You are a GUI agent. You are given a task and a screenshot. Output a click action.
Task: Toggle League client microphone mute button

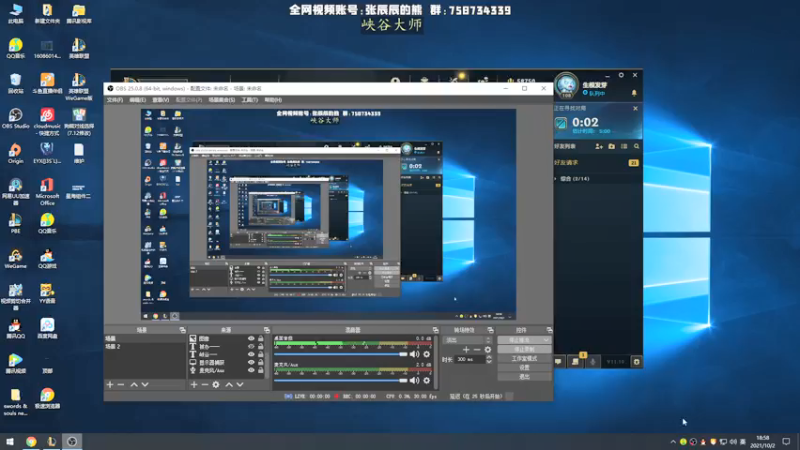pyautogui.click(x=593, y=362)
